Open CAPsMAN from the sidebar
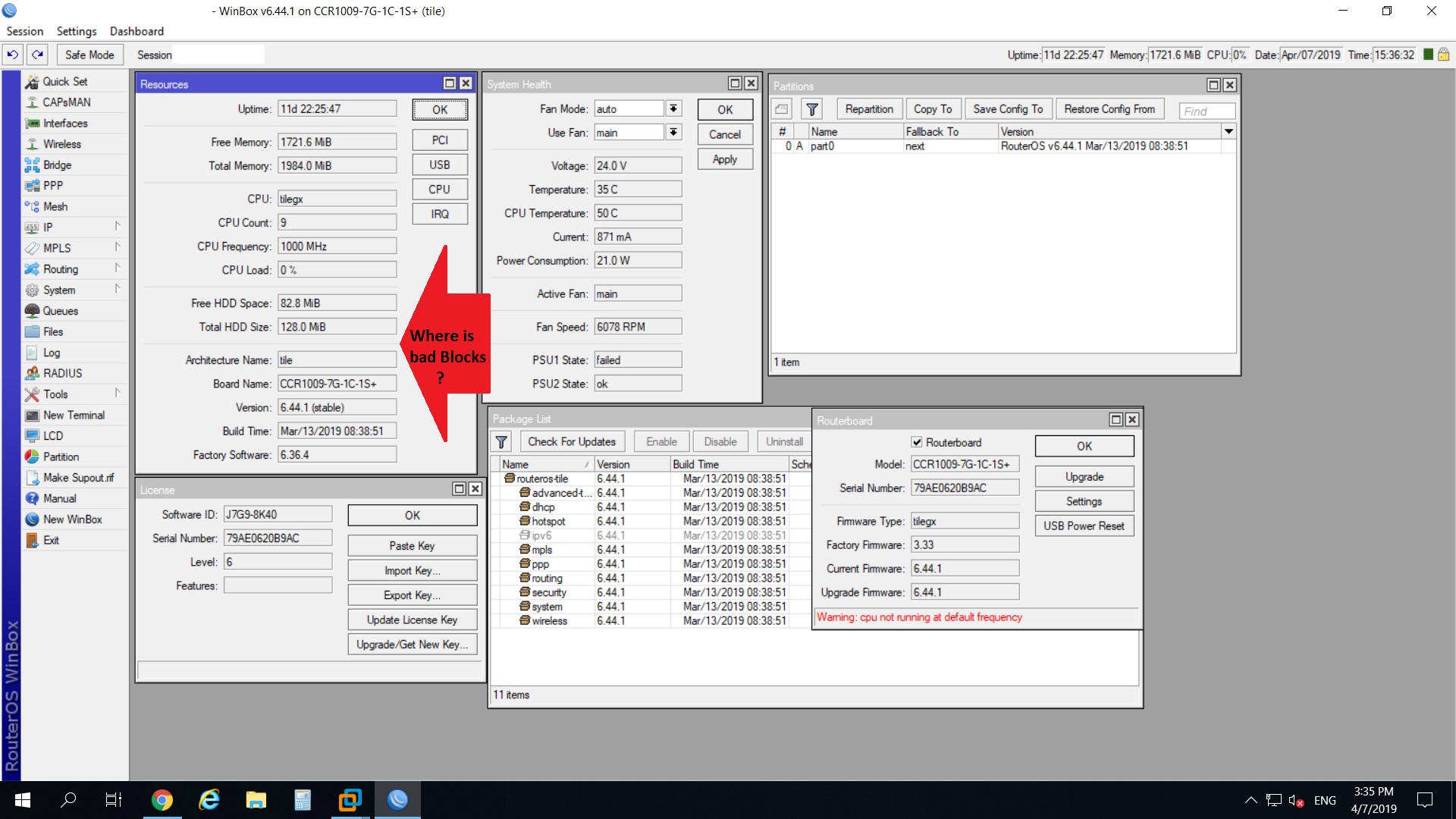Viewport: 1456px width, 819px height. point(67,102)
